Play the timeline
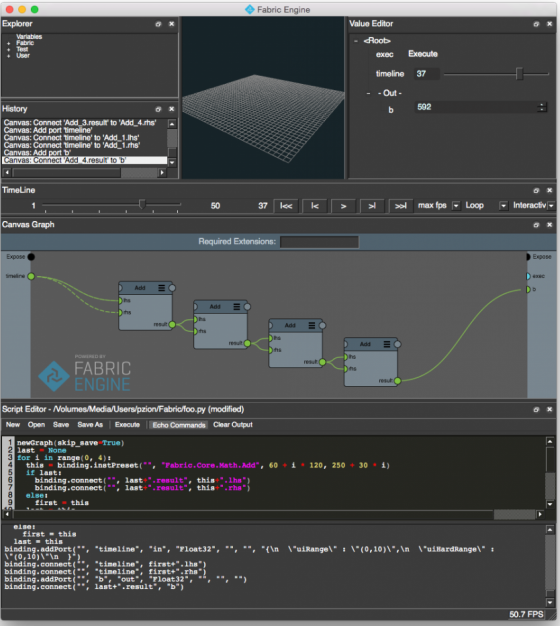560x626 pixels. pyautogui.click(x=343, y=206)
